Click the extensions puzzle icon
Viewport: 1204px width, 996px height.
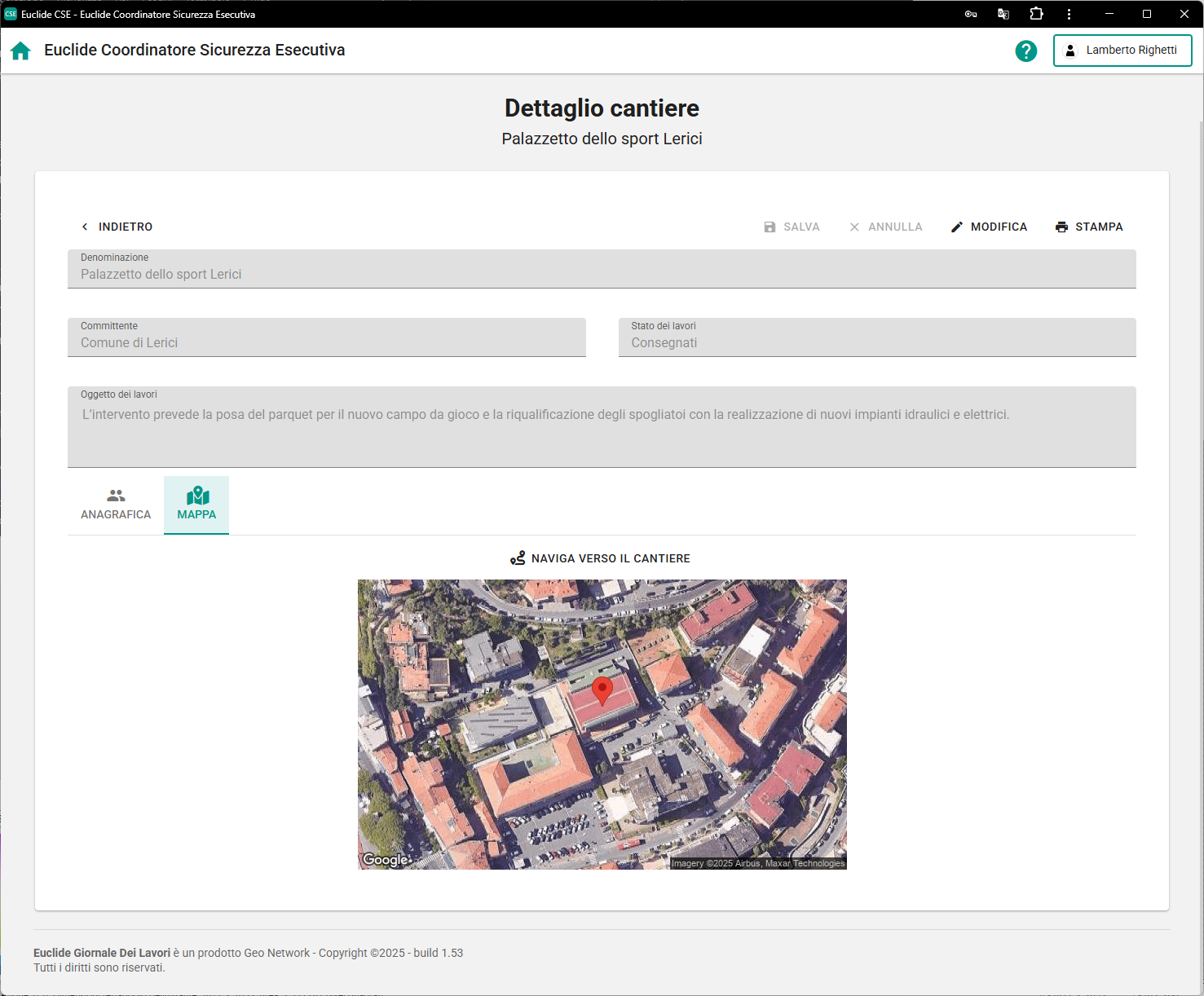coord(1036,14)
